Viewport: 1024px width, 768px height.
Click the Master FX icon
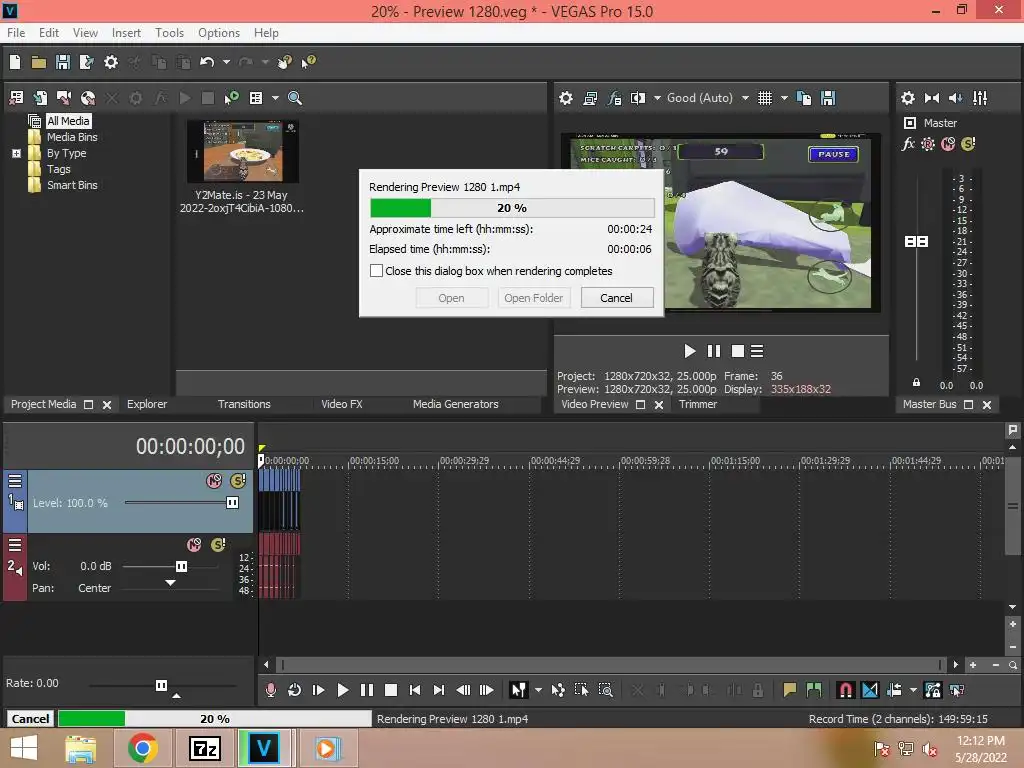tap(908, 144)
